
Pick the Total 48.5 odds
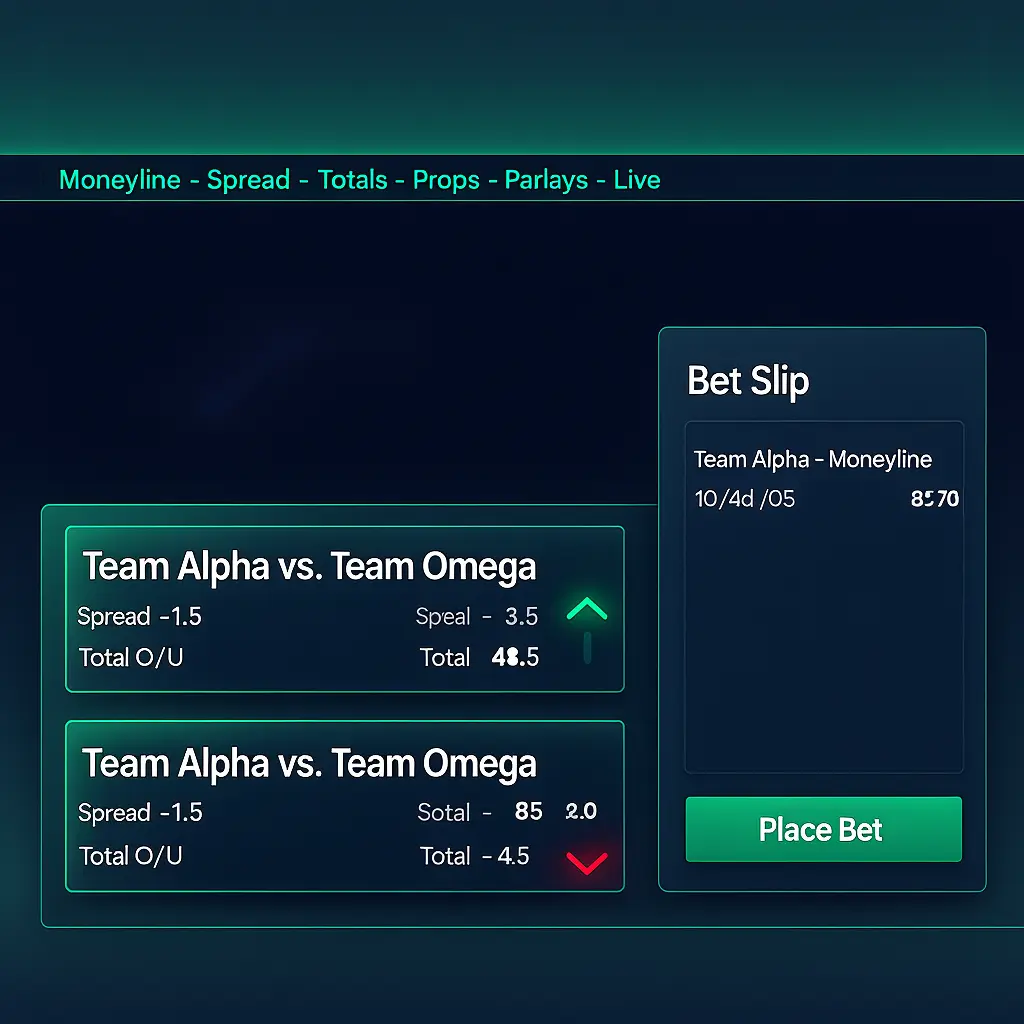pos(515,657)
